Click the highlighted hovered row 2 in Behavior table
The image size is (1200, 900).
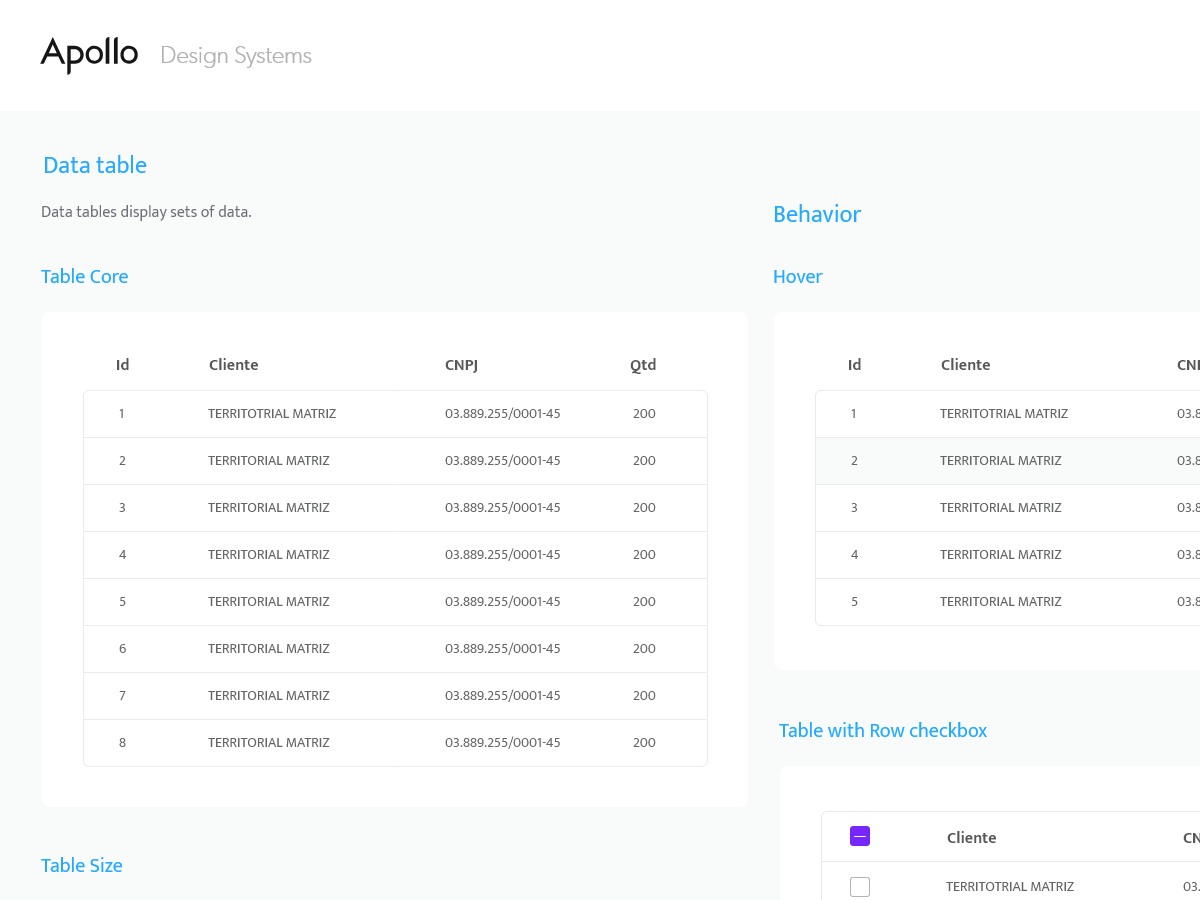pyautogui.click(x=1000, y=460)
